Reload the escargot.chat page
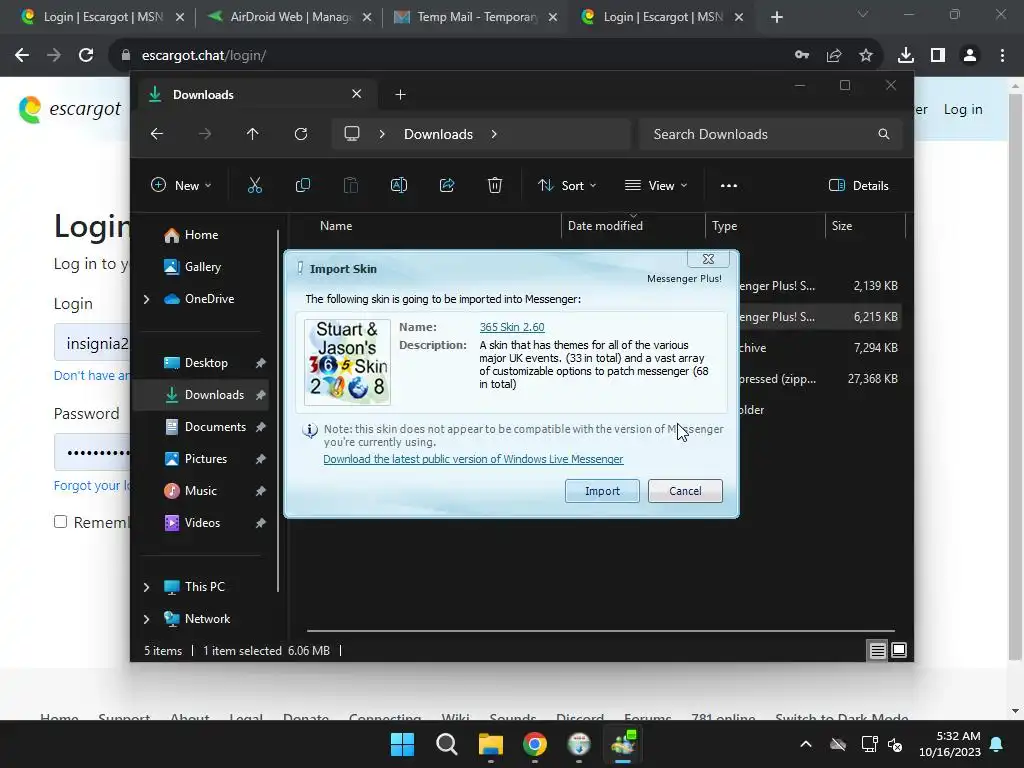This screenshot has width=1024, height=768. click(x=86, y=56)
